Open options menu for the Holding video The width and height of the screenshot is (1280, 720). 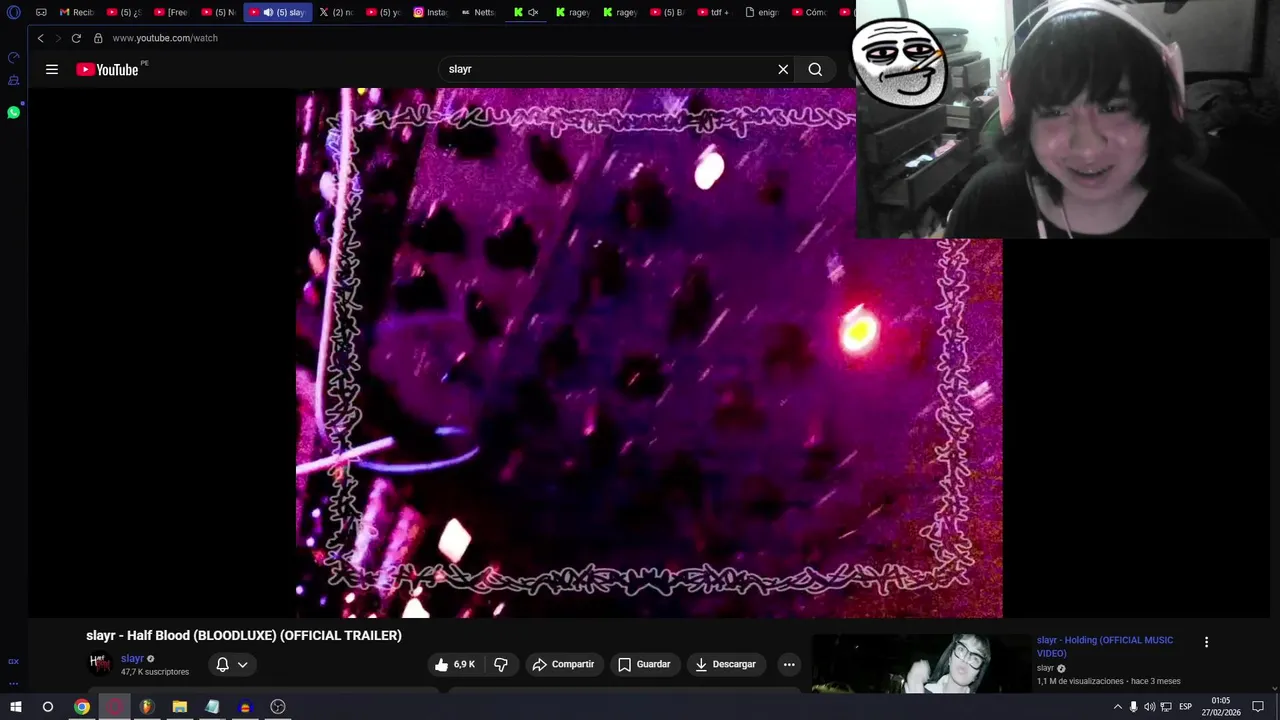click(1206, 642)
